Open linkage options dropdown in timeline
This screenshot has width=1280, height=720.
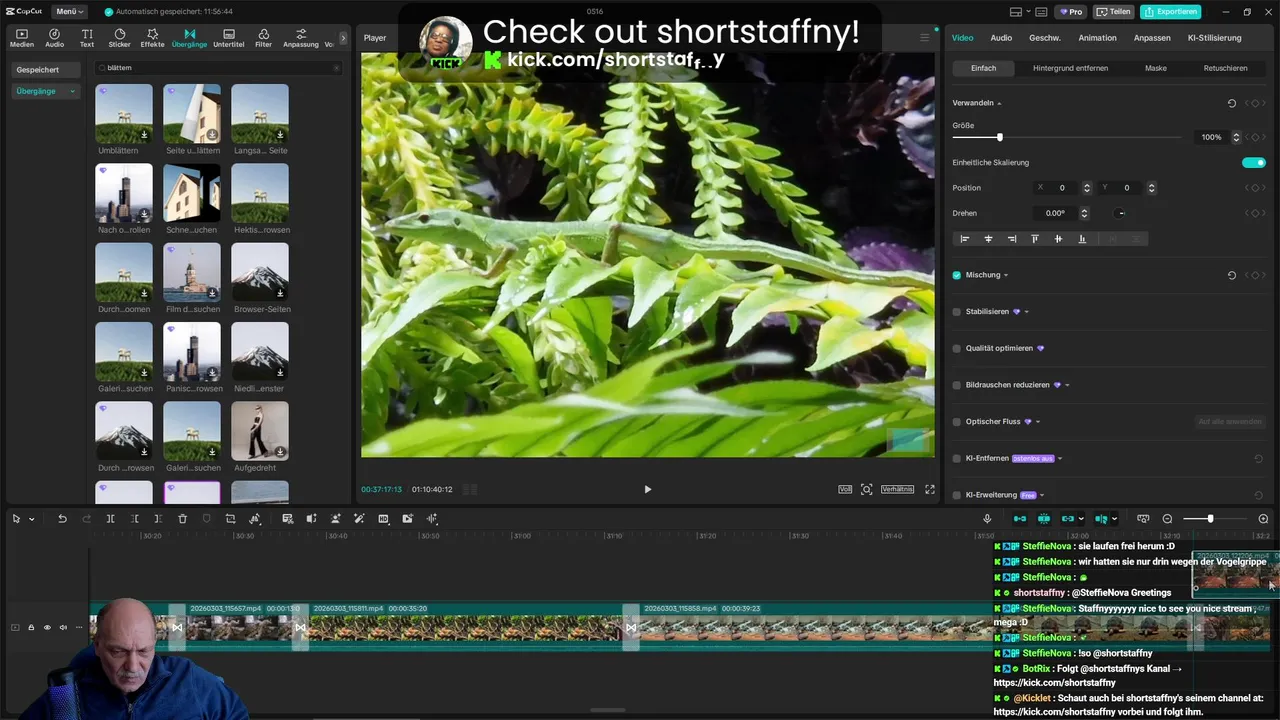1083,519
